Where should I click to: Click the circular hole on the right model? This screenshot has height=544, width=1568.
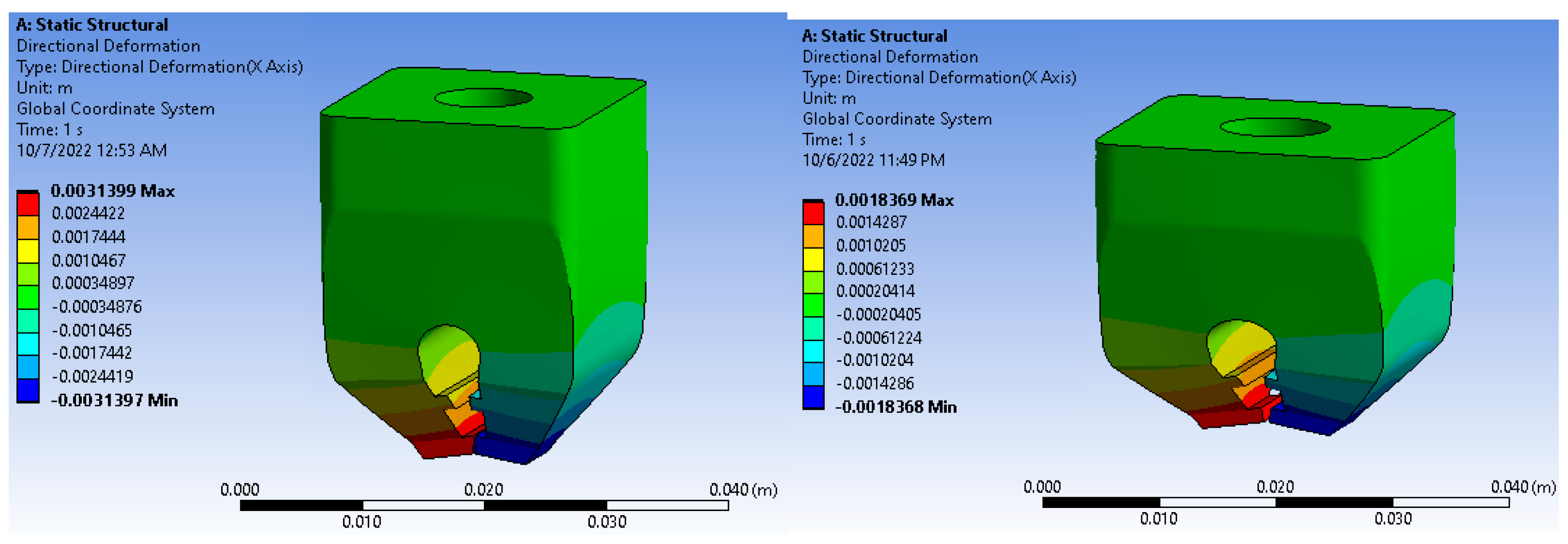[1274, 127]
